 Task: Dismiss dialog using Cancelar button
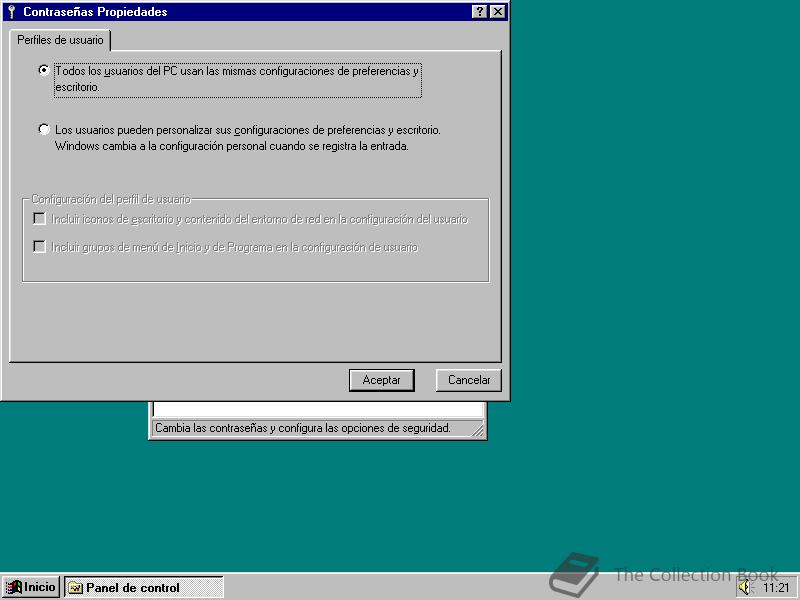click(469, 380)
